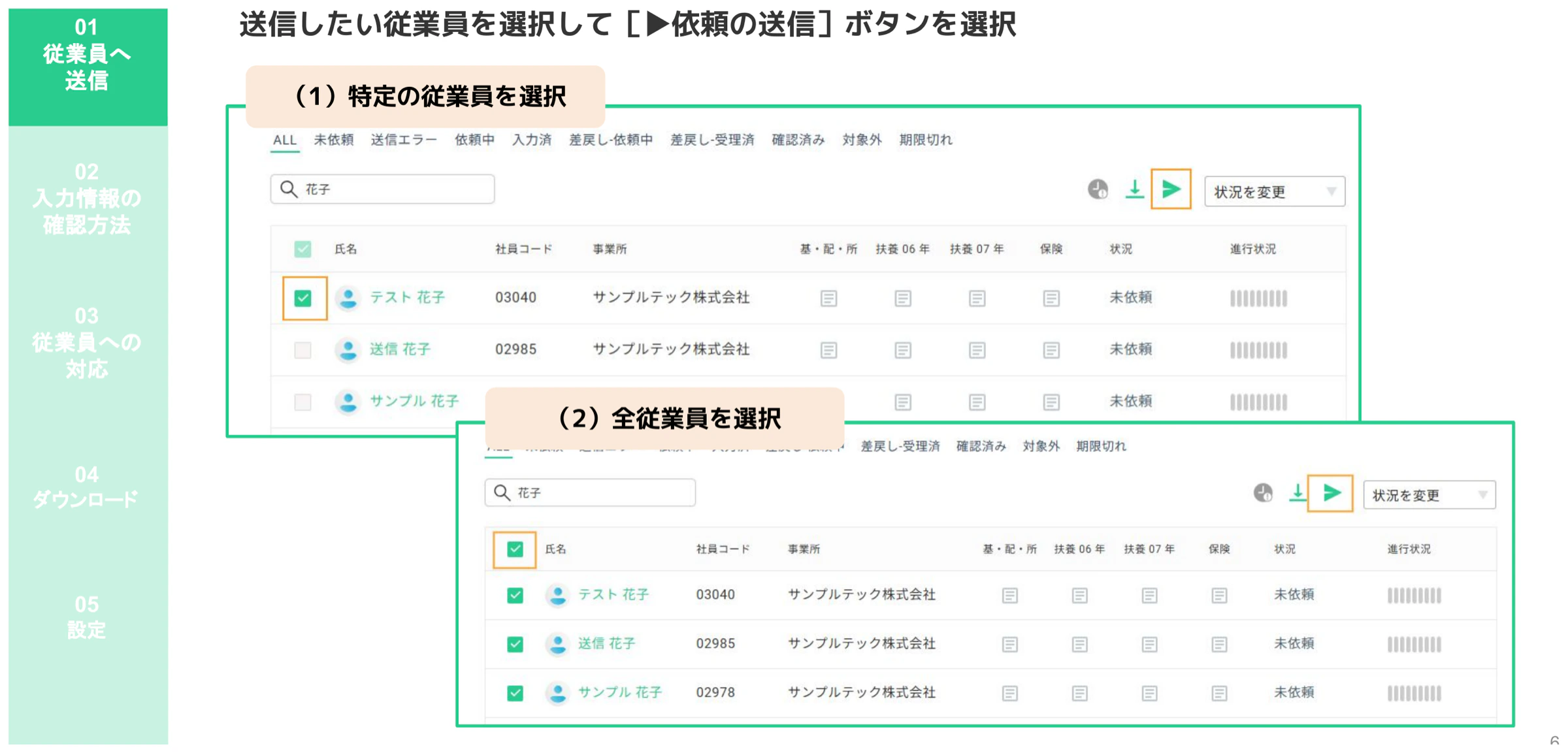Image resolution: width=1568 pixels, height=753 pixels.
Task: Open 扶養 06 年 document icon for 03040 row in lower panel
Action: [1079, 595]
